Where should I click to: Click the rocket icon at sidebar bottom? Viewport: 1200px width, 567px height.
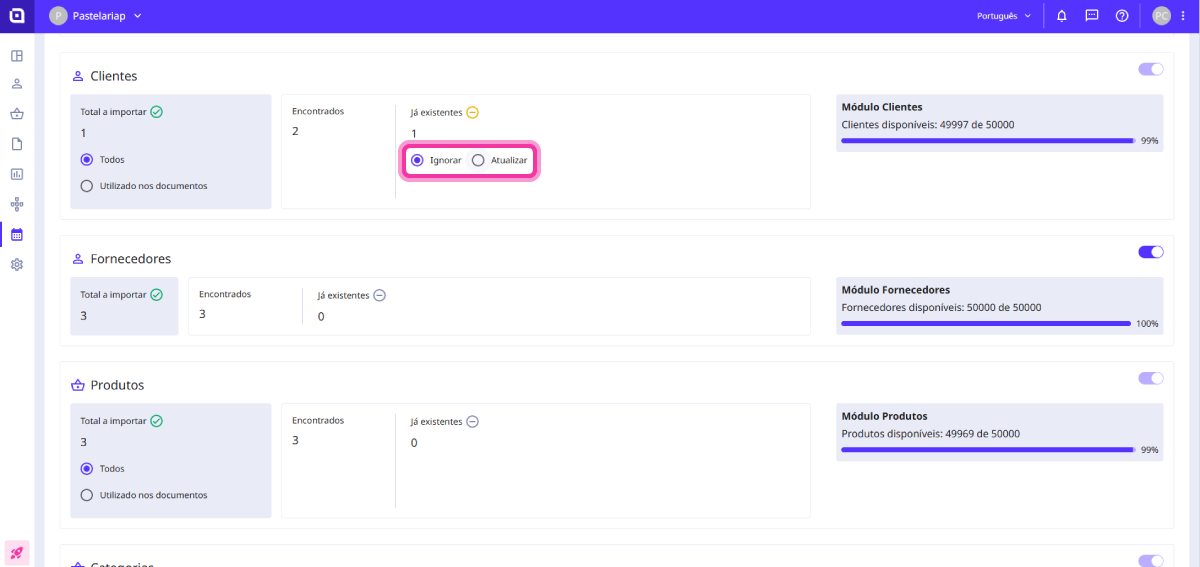(17, 553)
